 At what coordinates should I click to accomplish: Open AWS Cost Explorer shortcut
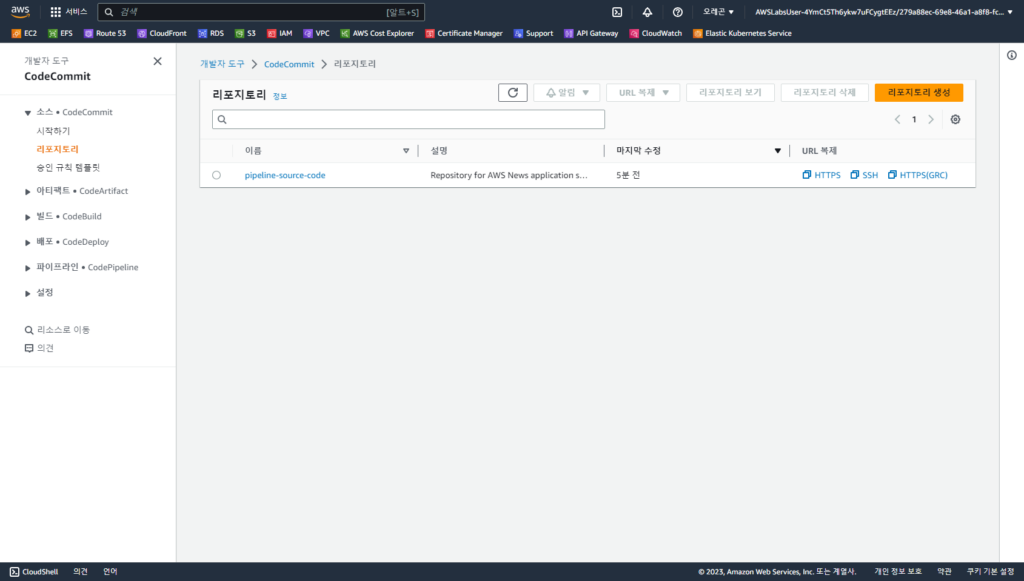click(x=377, y=33)
